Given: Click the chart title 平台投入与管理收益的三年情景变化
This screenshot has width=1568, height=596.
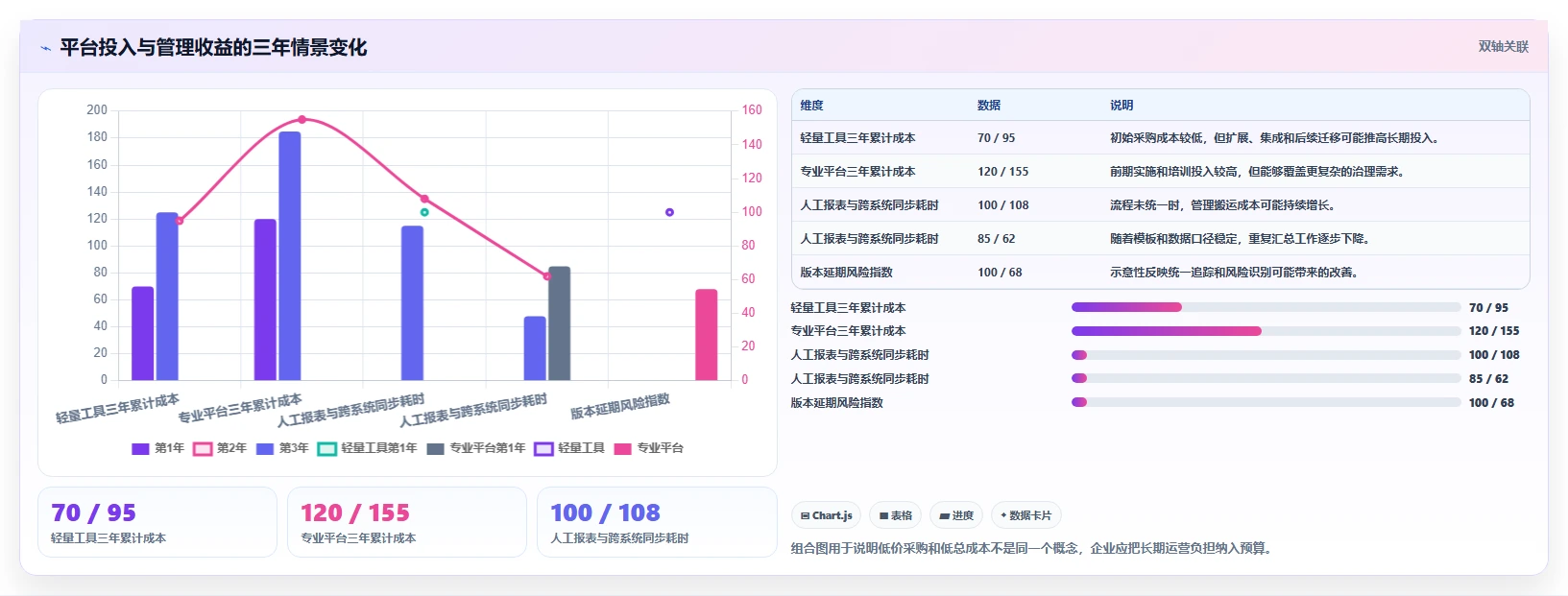Looking at the screenshot, I should (x=213, y=47).
